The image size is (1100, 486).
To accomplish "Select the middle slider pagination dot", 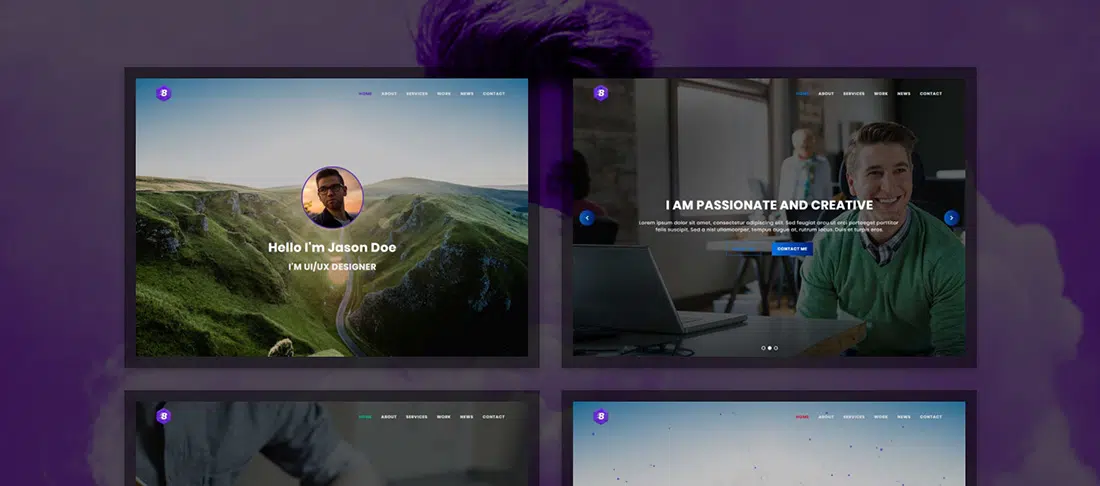I will coord(769,348).
